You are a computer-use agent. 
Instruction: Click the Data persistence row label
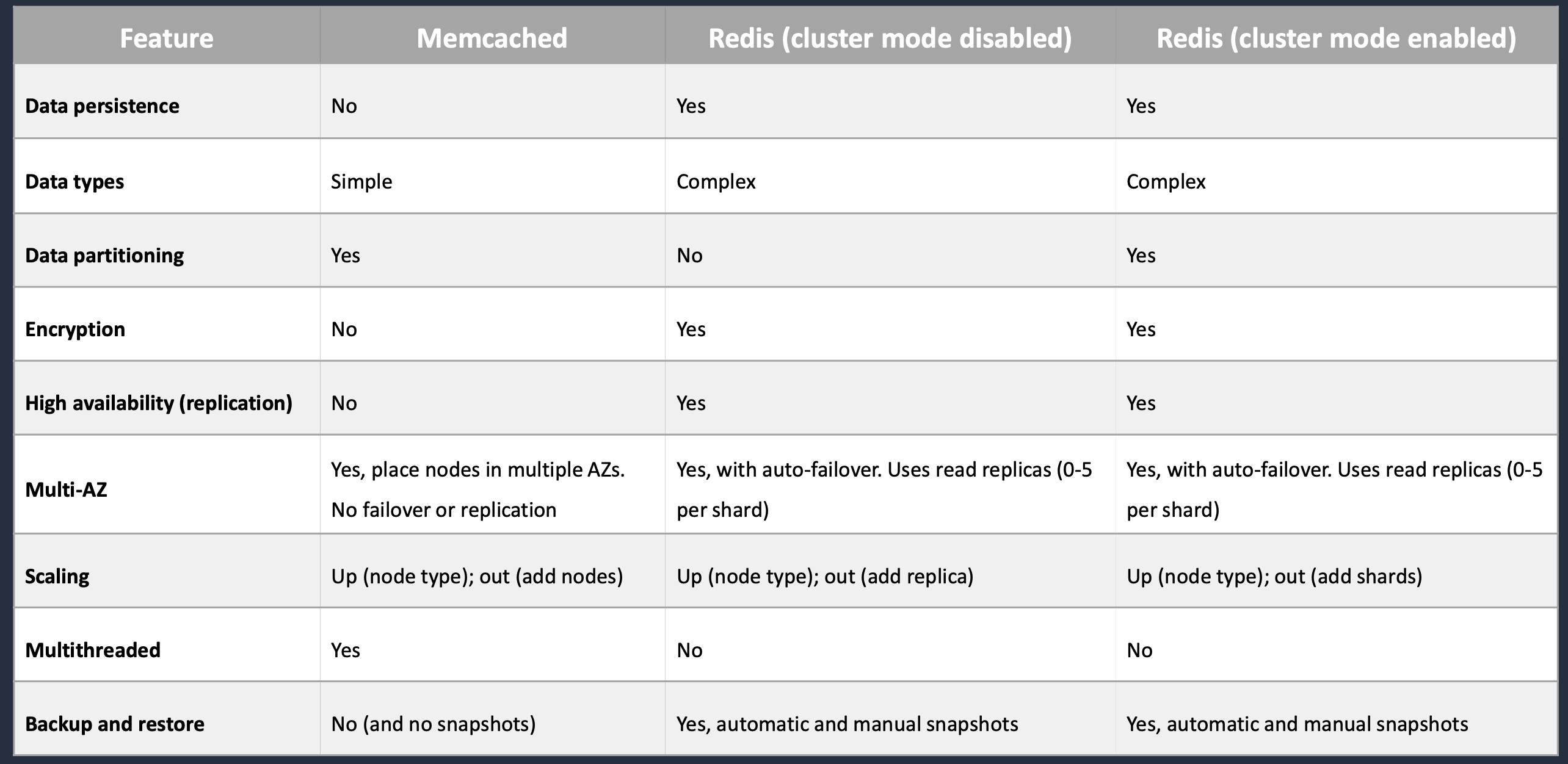pos(102,106)
